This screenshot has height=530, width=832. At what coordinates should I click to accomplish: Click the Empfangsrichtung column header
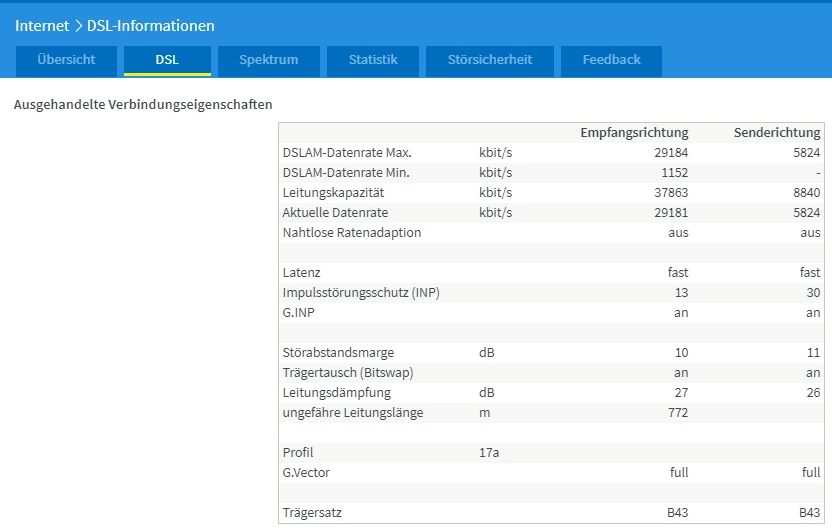(634, 132)
